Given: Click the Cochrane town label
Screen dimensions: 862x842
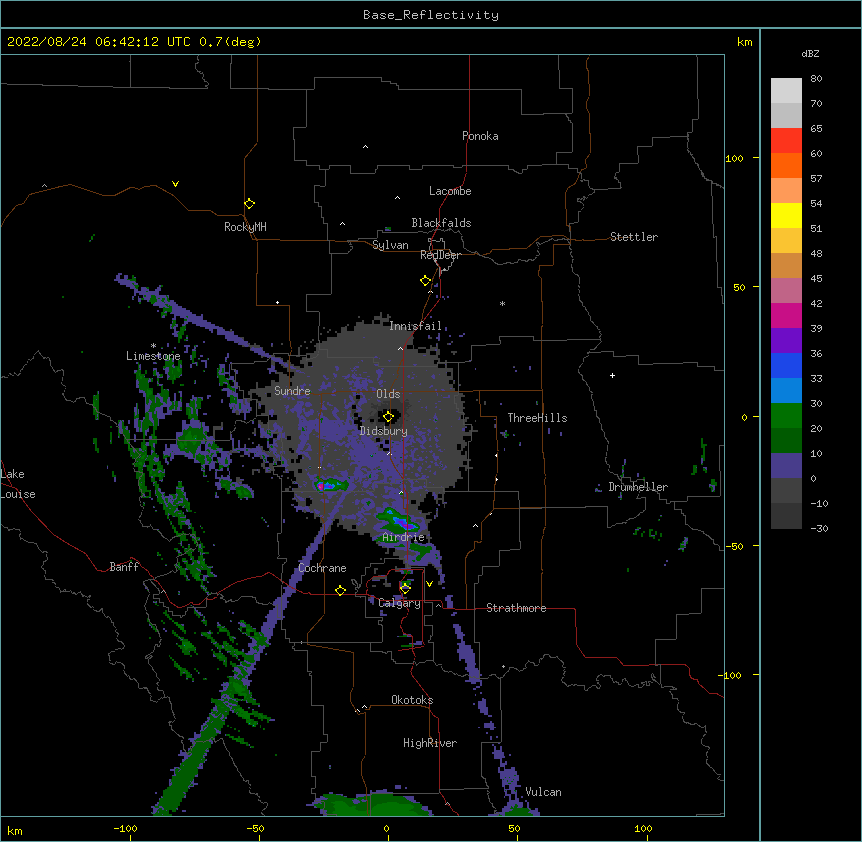Looking at the screenshot, I should point(322,568).
